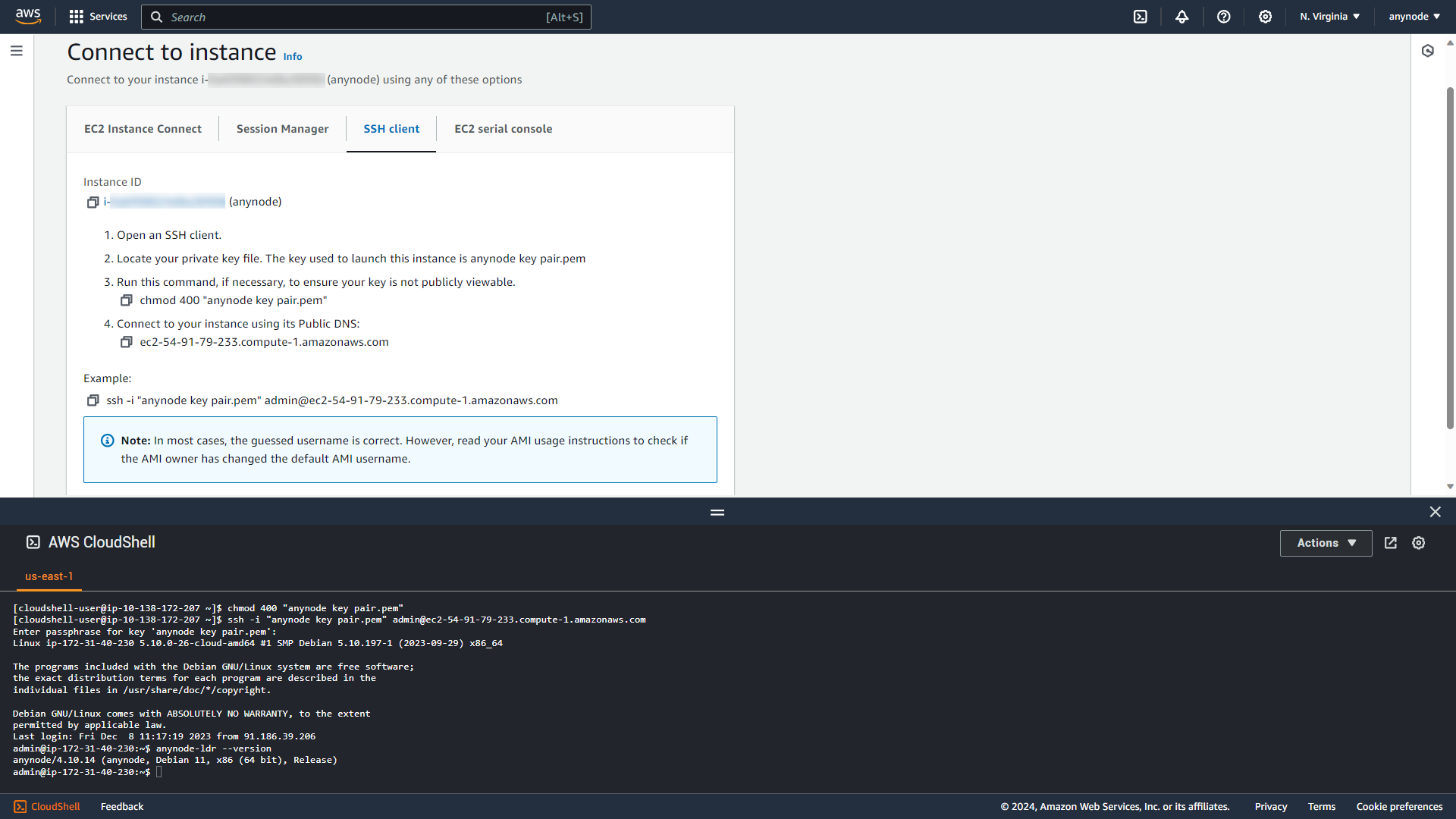Open CloudShell preferences with its gear icon
1456x819 pixels.
[1418, 542]
